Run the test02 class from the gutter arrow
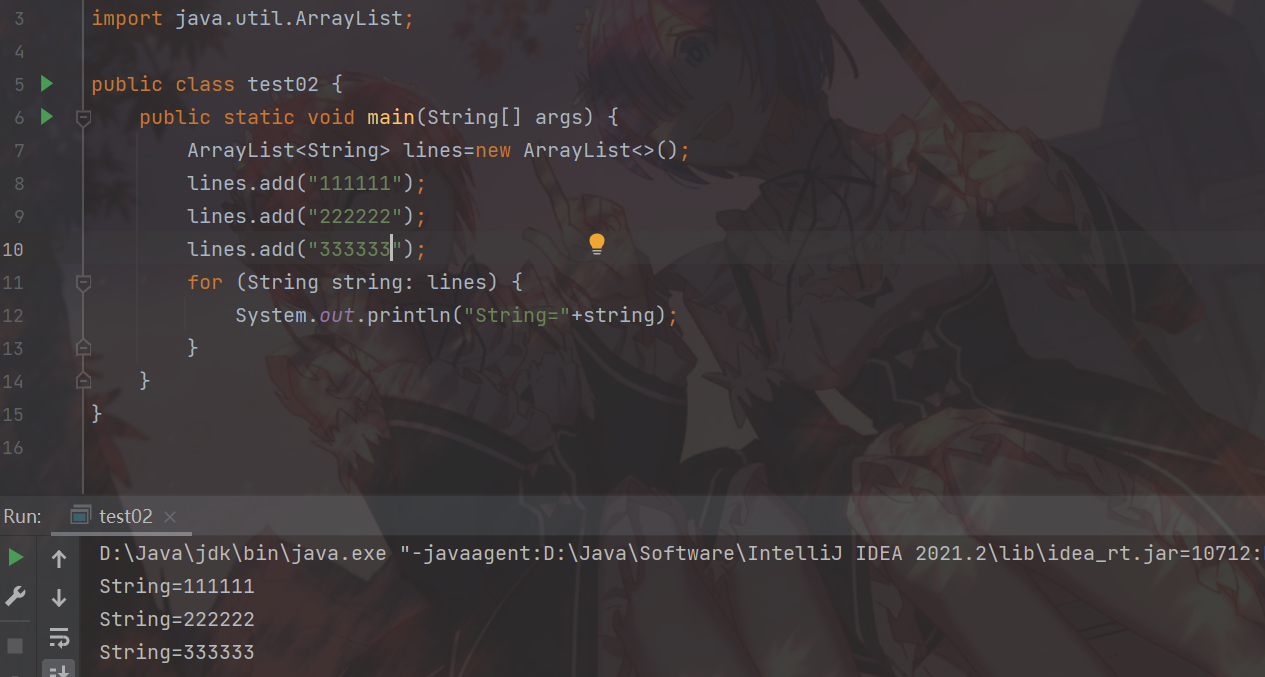1265x677 pixels. (46, 84)
